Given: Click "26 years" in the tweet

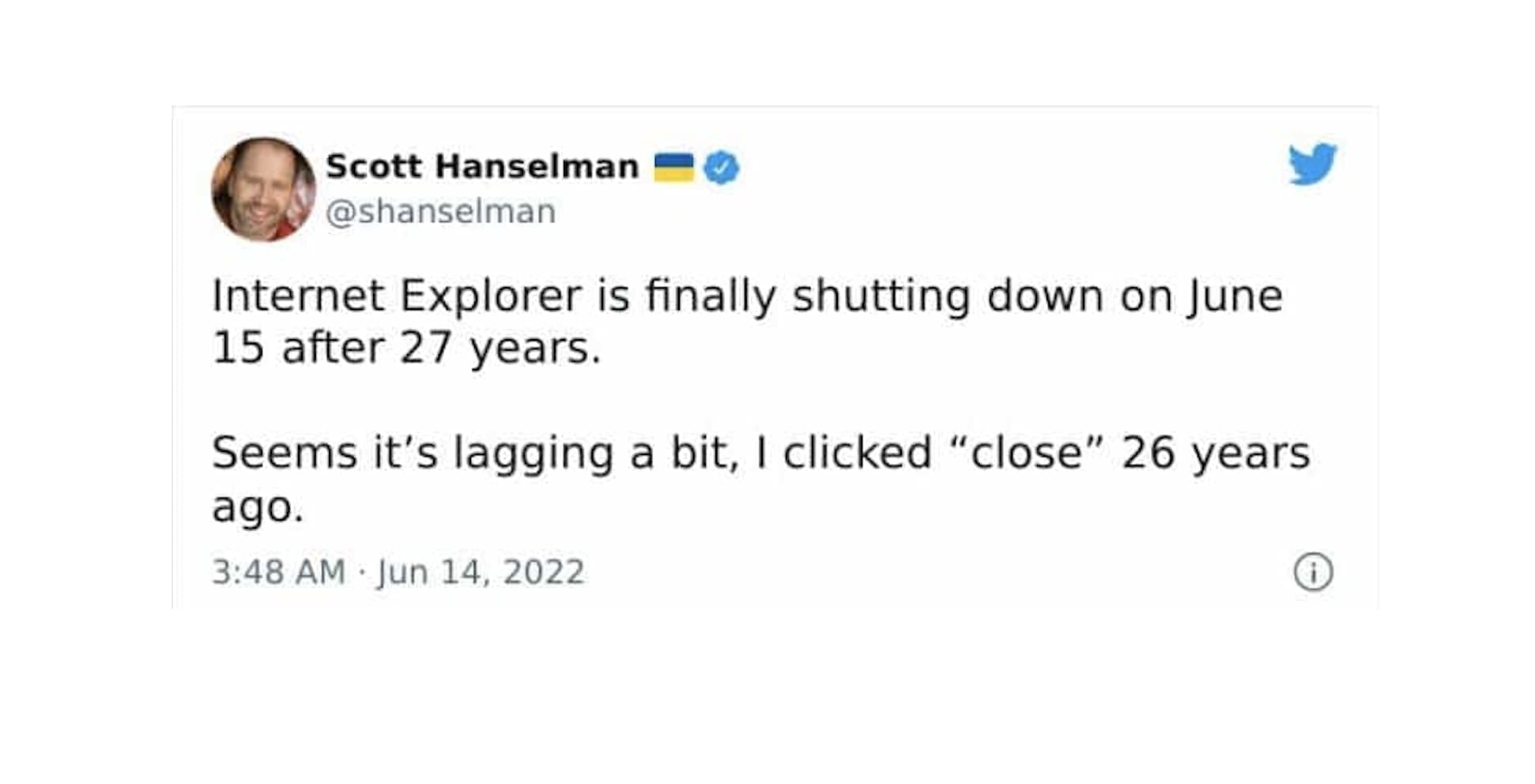Looking at the screenshot, I should pos(1216,454).
